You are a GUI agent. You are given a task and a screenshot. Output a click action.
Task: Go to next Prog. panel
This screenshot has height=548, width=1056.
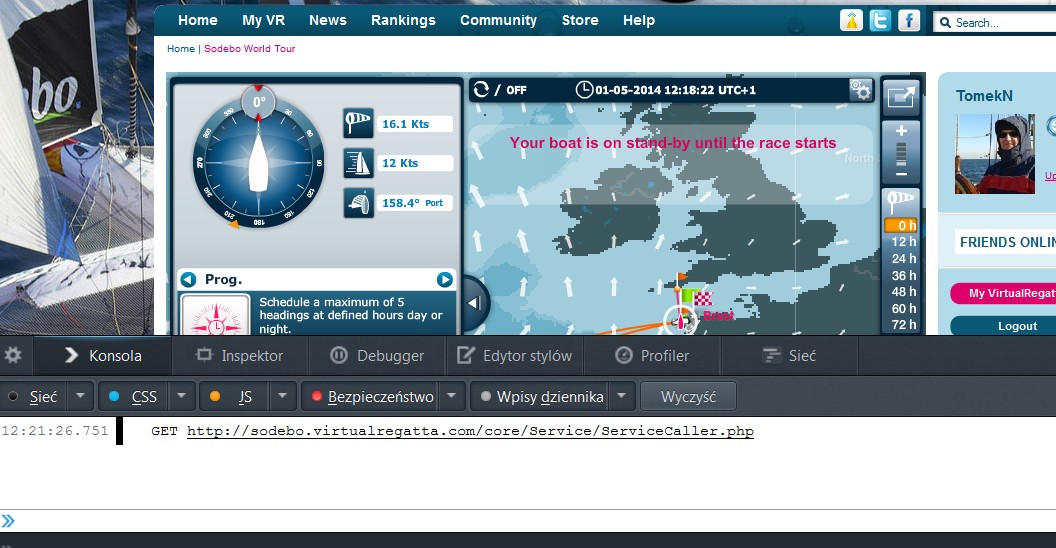coord(444,279)
